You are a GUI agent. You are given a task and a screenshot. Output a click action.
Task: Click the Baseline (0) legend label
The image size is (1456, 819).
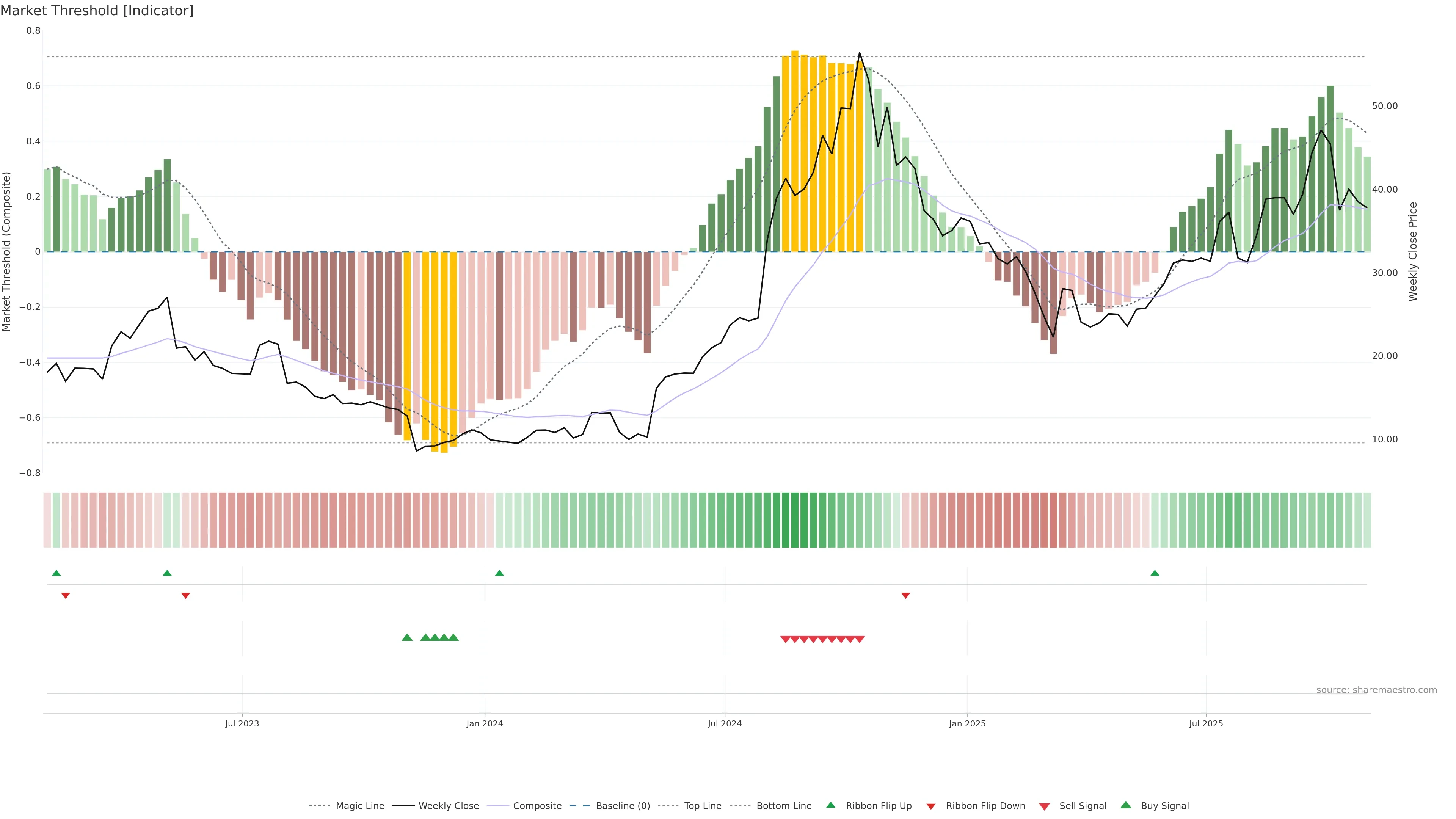point(623,806)
